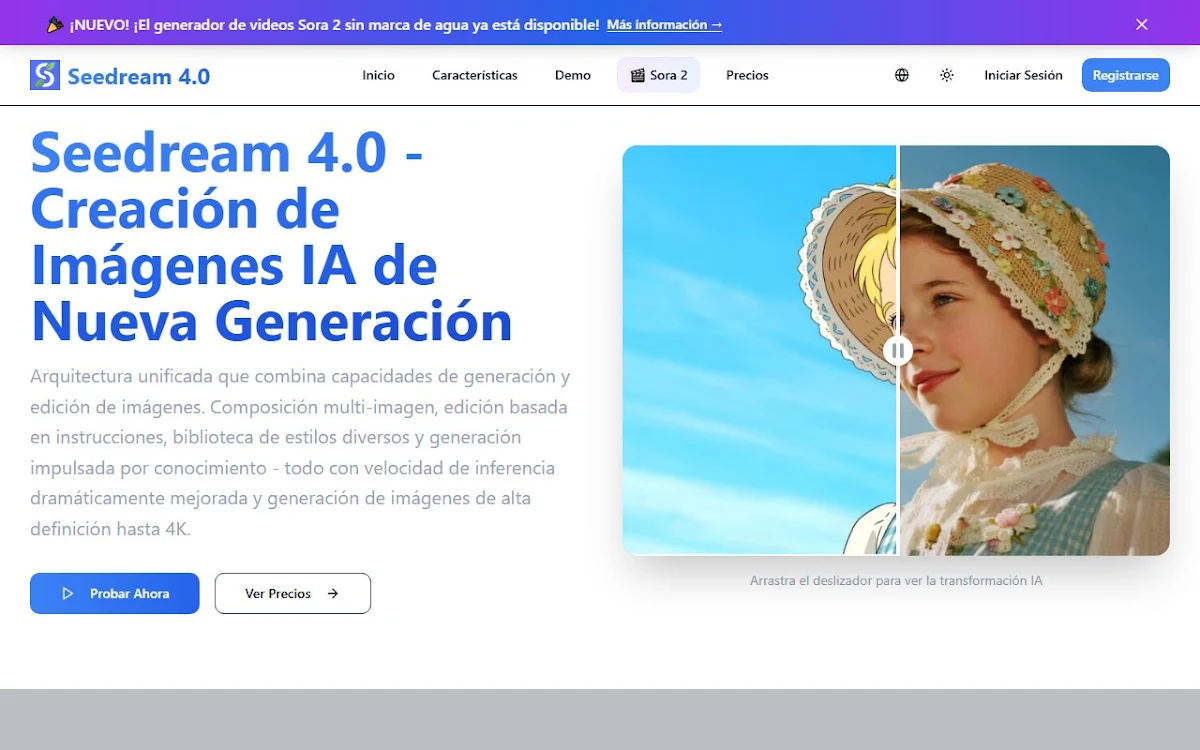Open the Demo nav item
1200x750 pixels.
tap(573, 75)
